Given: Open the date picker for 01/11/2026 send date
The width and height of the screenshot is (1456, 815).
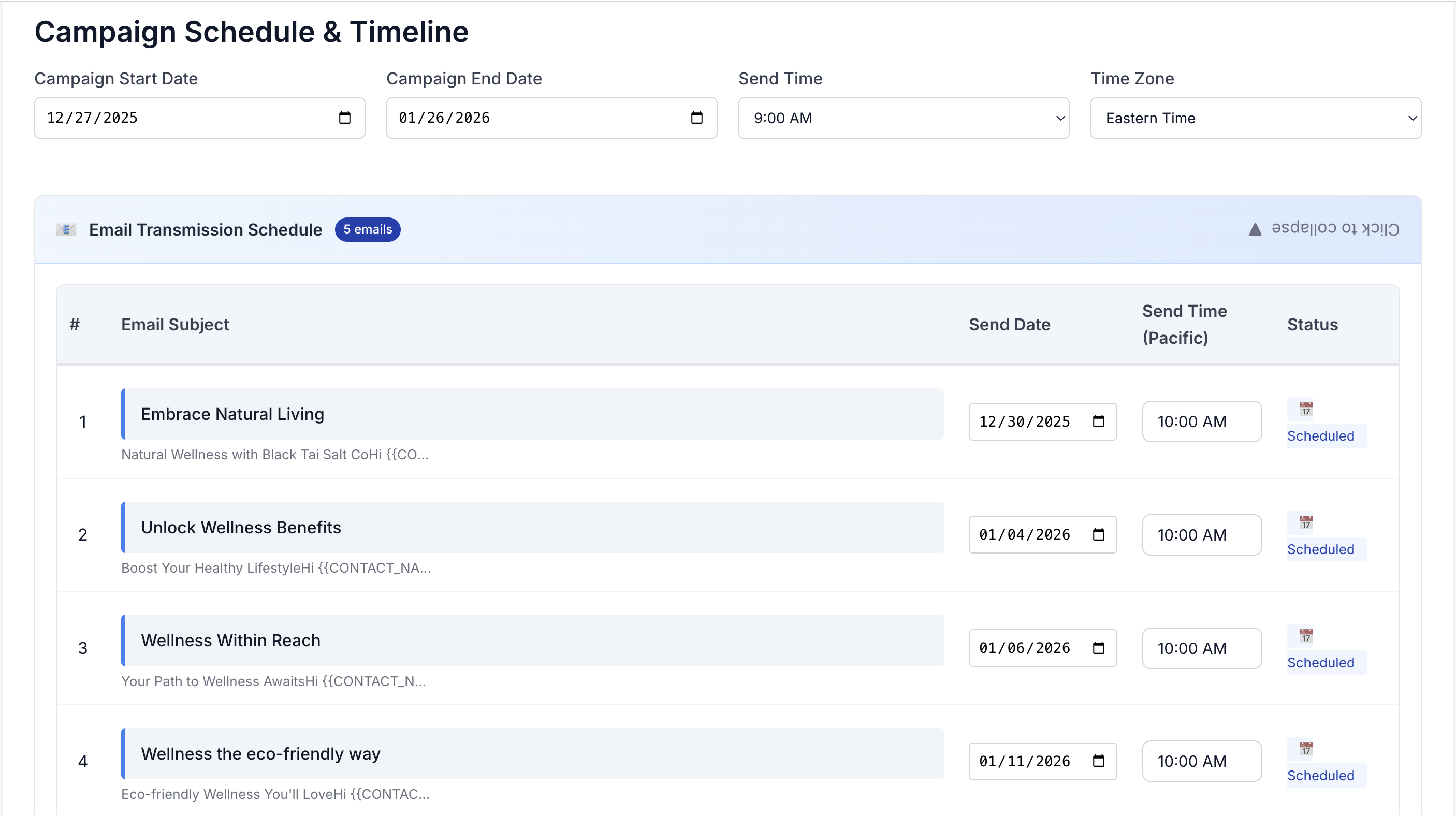Looking at the screenshot, I should (1099, 761).
